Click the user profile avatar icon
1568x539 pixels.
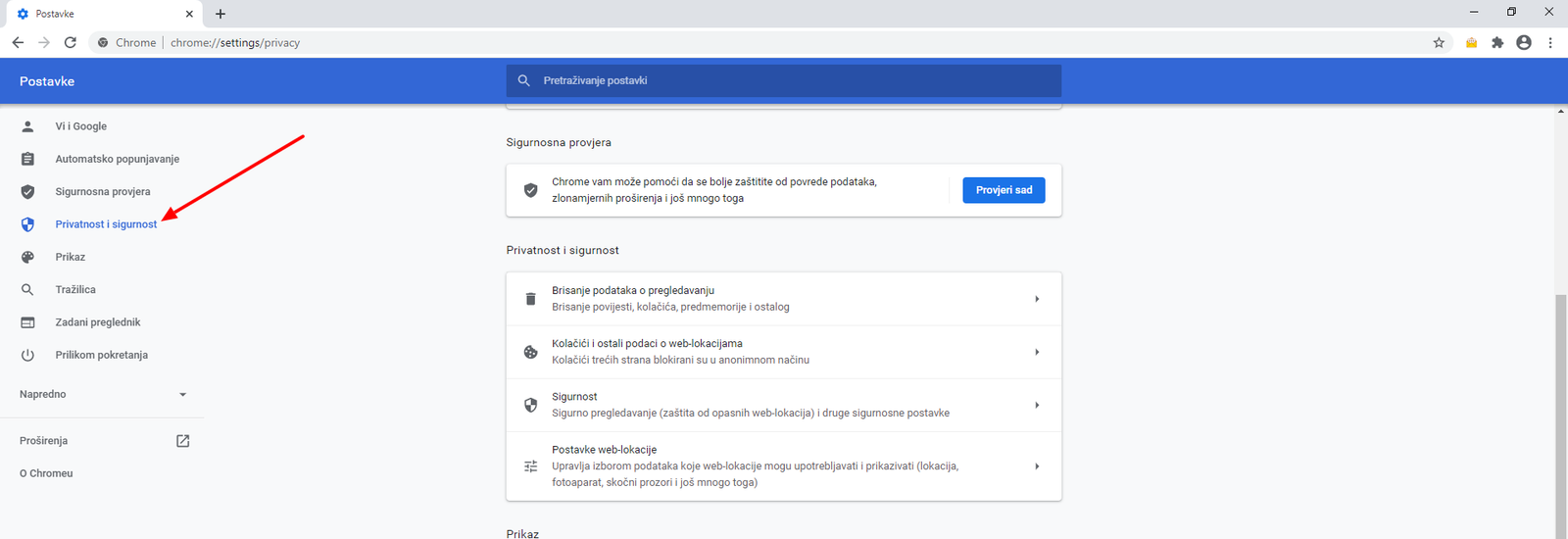point(1523,42)
